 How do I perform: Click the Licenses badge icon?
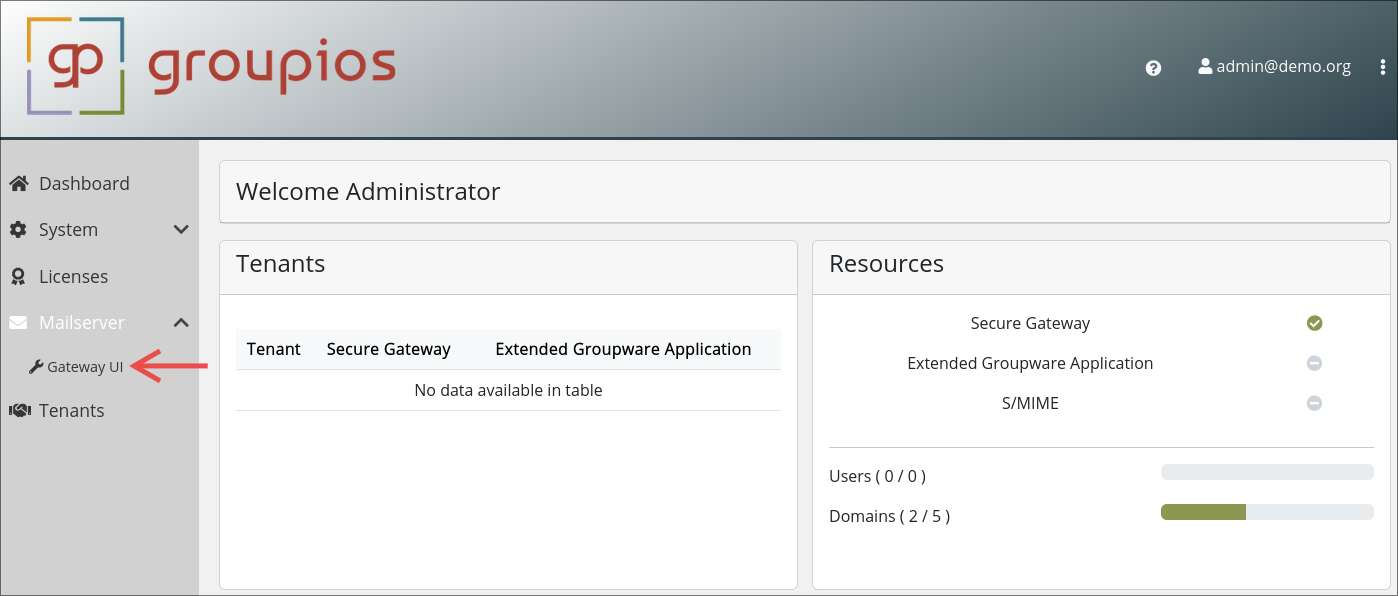[17, 276]
